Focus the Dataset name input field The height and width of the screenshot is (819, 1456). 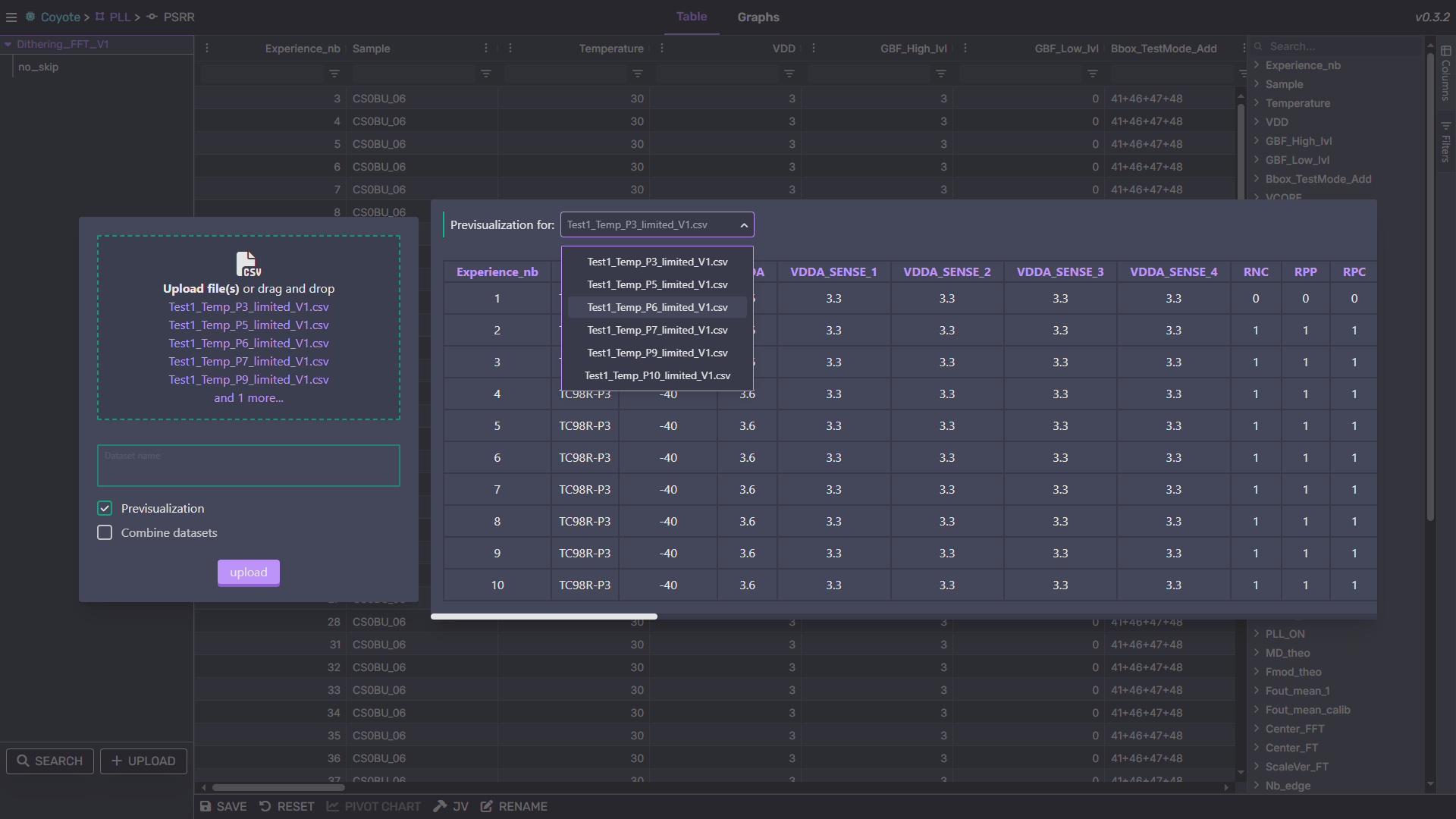(x=249, y=466)
